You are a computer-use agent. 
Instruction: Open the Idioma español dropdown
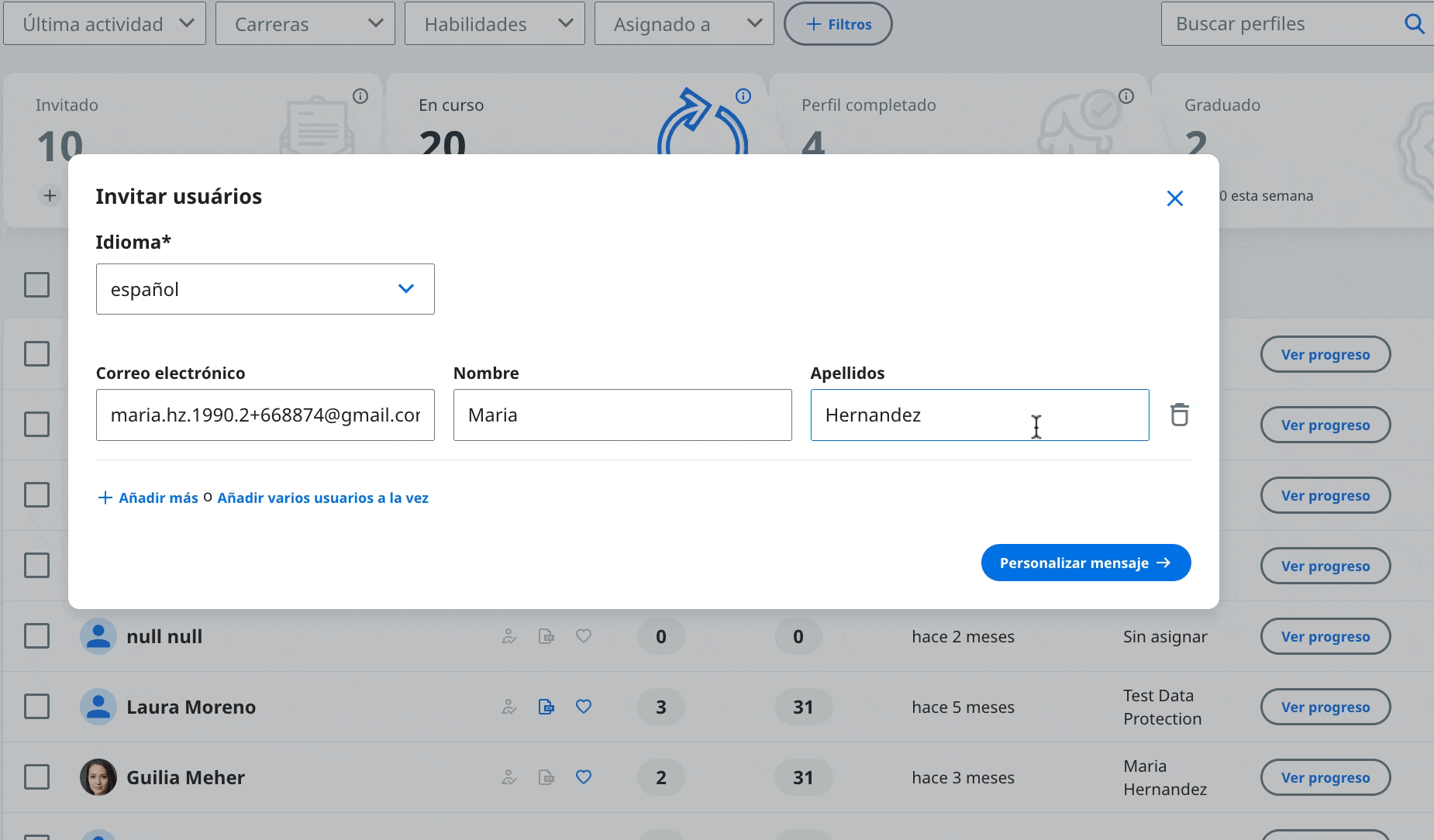pos(265,289)
